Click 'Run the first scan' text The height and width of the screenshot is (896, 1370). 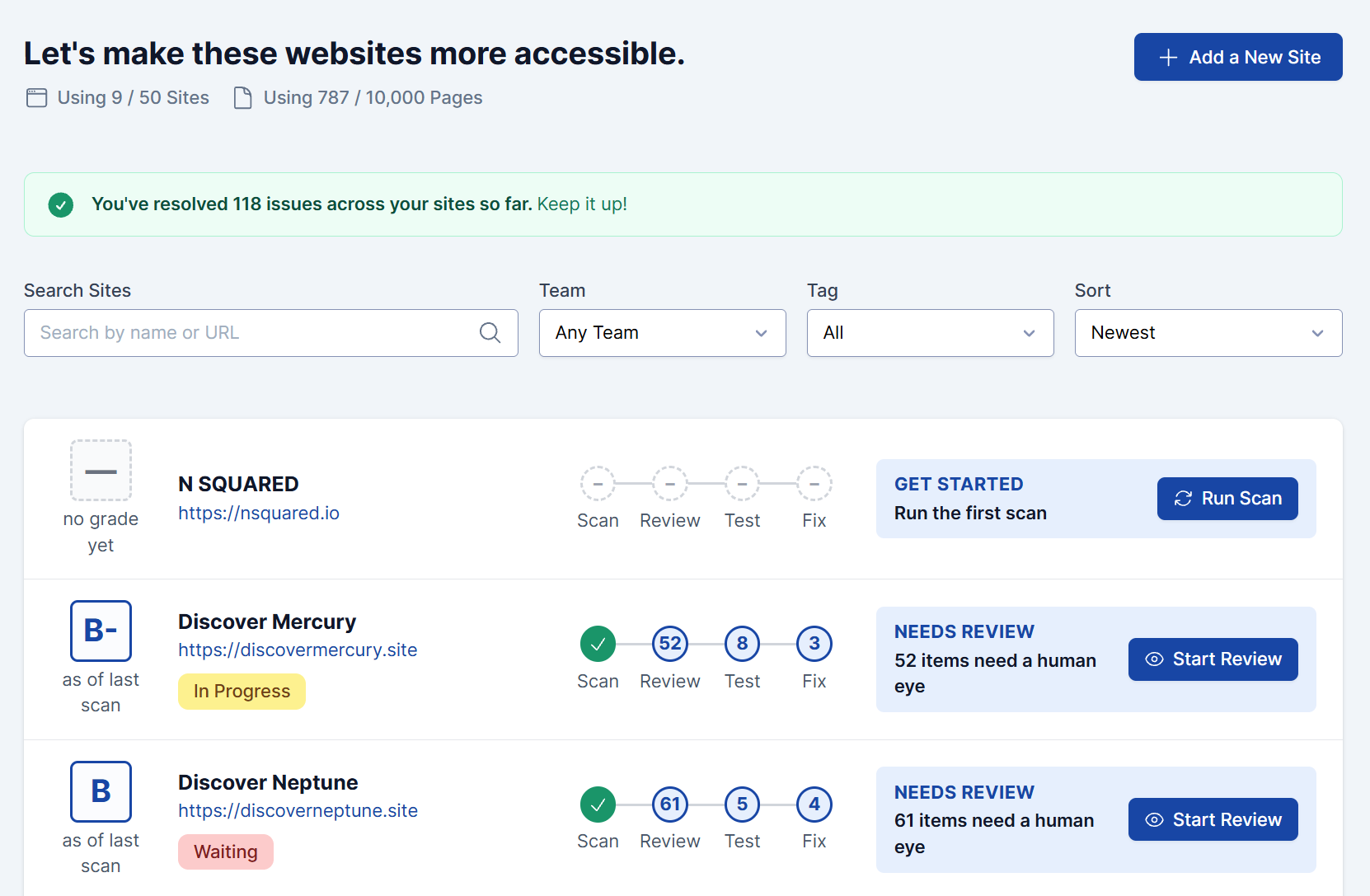point(970,513)
